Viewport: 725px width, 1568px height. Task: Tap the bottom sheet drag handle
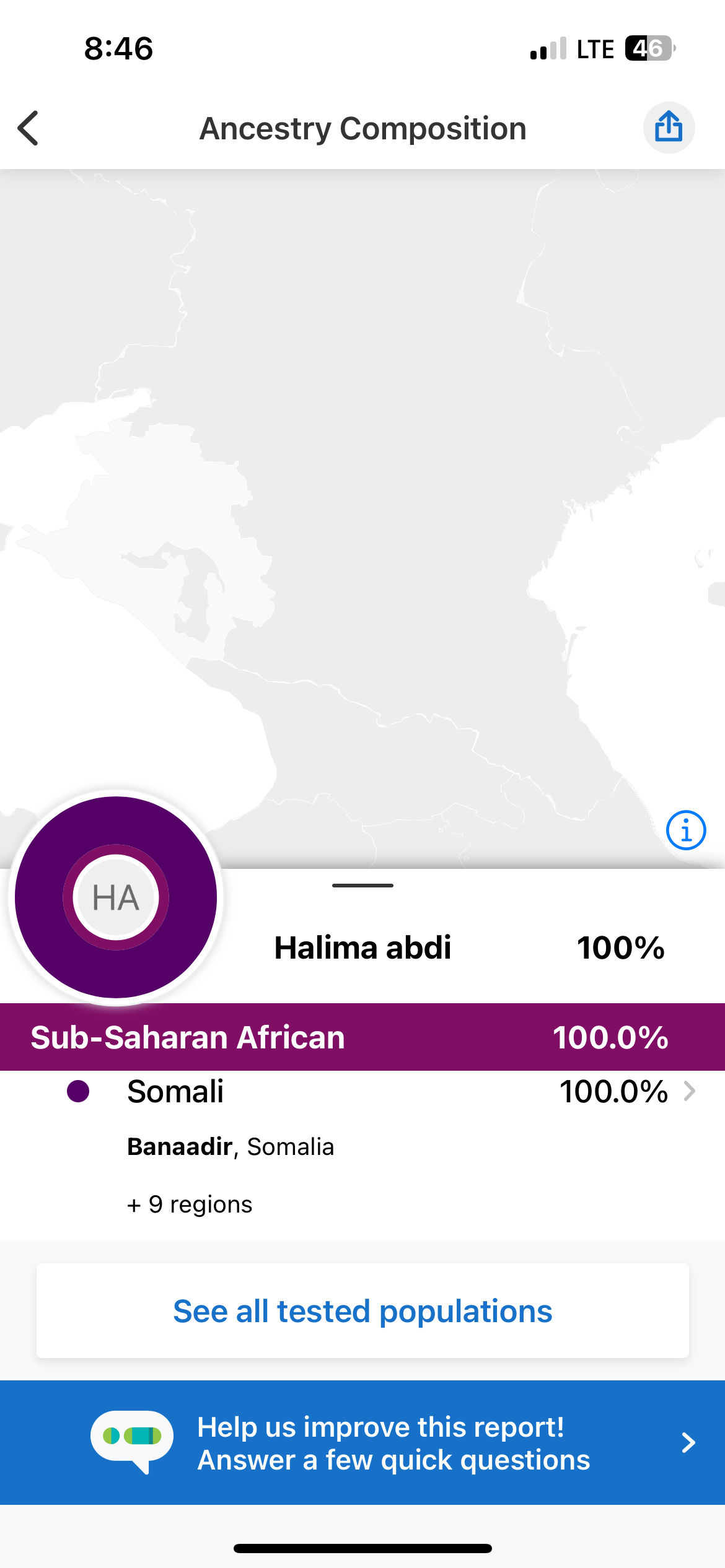(x=362, y=885)
